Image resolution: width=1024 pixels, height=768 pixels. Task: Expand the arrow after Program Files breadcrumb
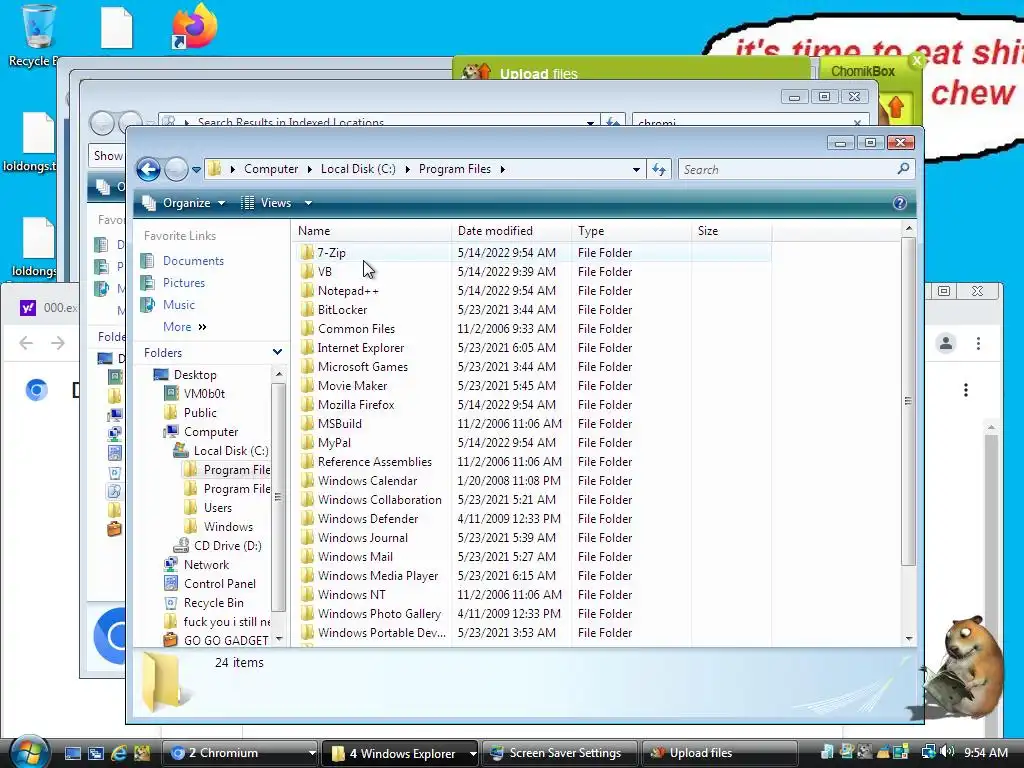(x=502, y=169)
